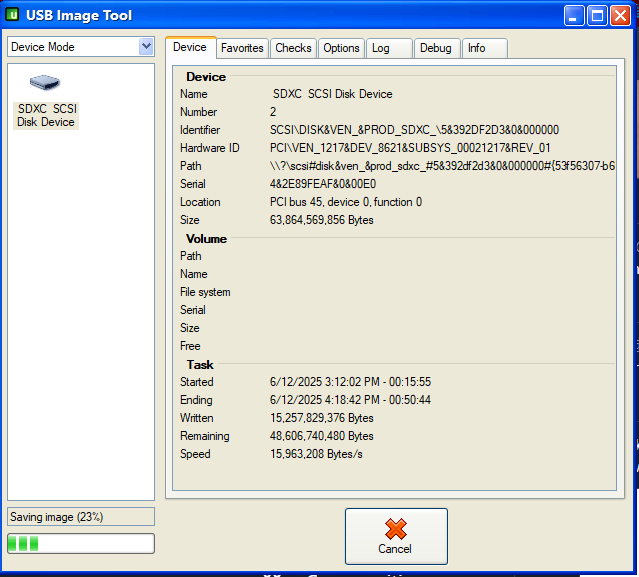Close the USB Image Tool window
This screenshot has height=577, width=639.
pyautogui.click(x=621, y=16)
